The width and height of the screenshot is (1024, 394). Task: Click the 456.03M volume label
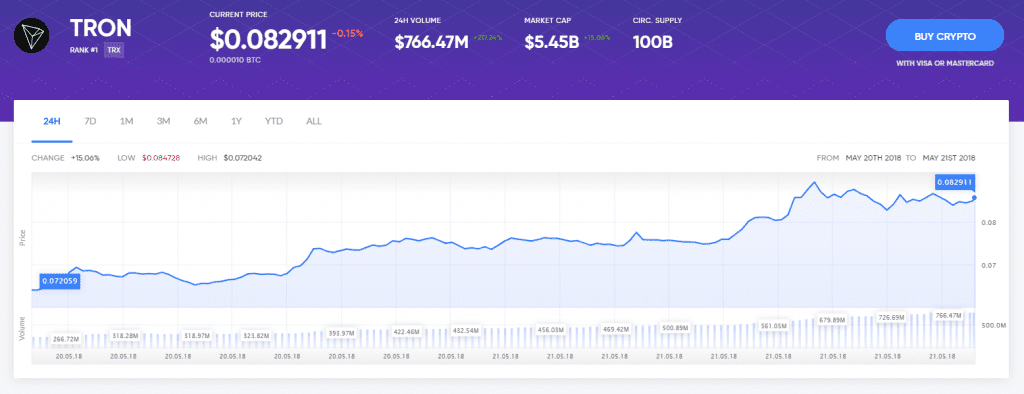click(550, 330)
